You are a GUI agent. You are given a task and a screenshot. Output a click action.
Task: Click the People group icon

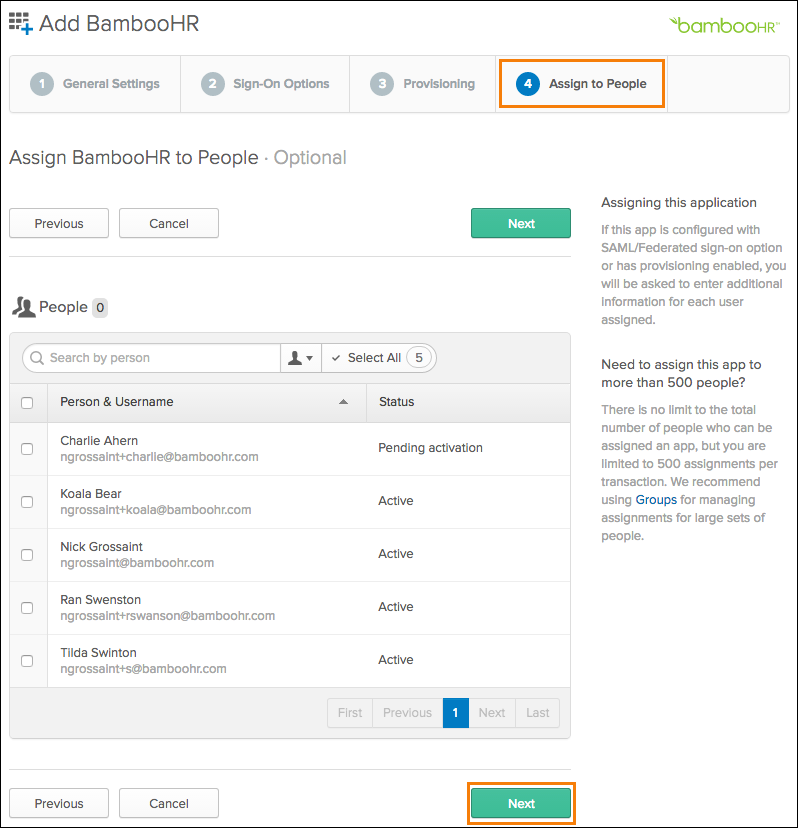pos(24,307)
